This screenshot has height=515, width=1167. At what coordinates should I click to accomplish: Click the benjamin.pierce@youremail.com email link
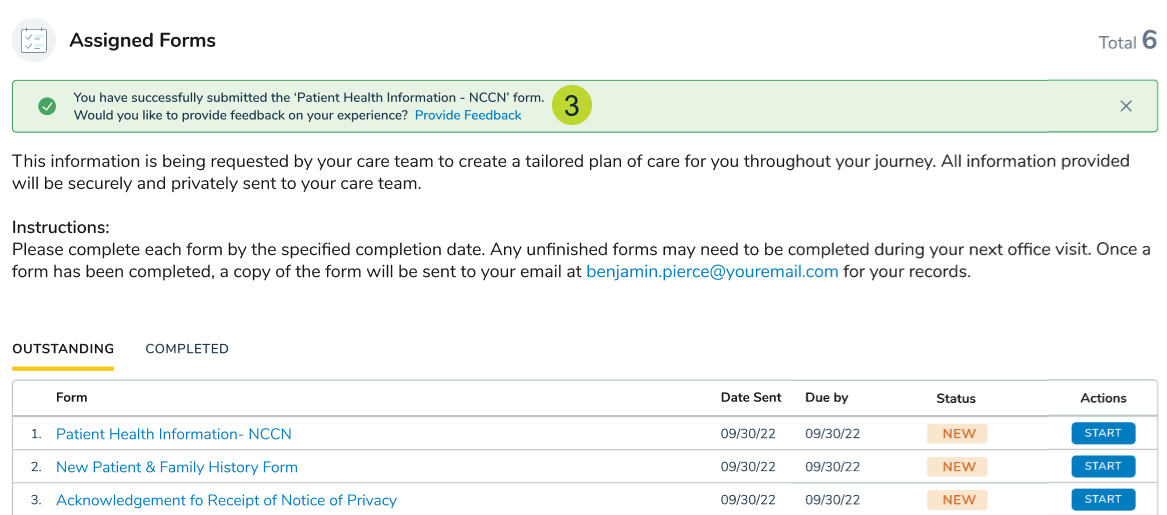tap(712, 271)
